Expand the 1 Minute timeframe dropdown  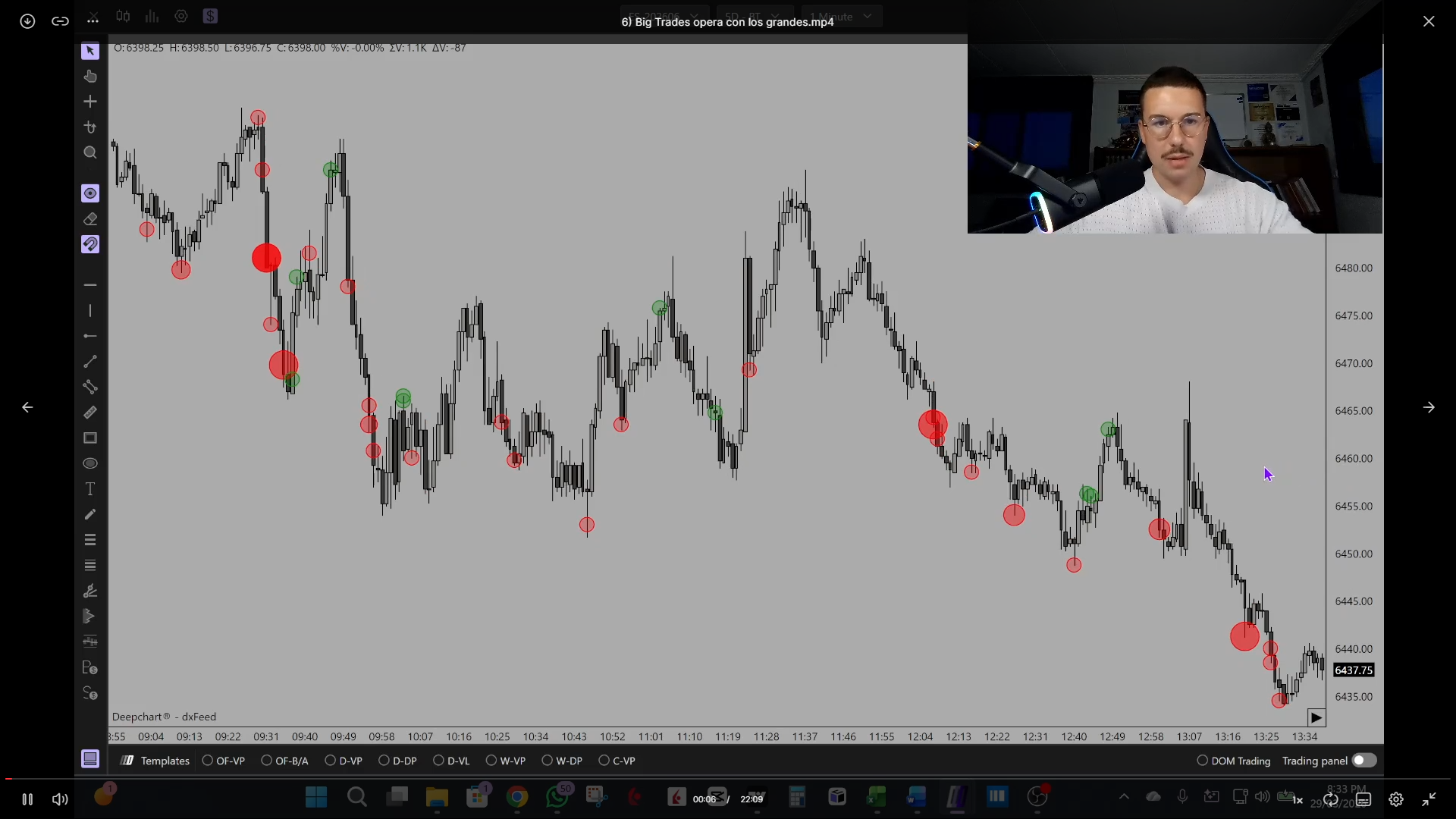[841, 16]
